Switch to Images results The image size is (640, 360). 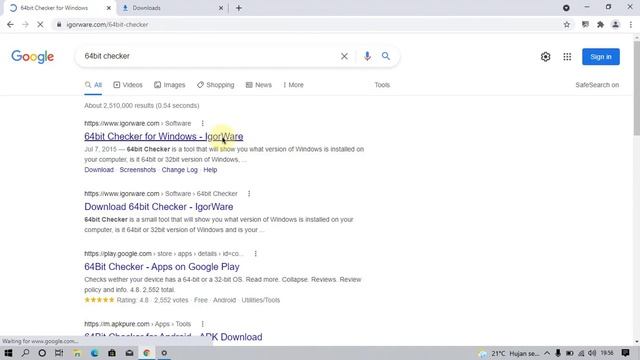[x=169, y=85]
